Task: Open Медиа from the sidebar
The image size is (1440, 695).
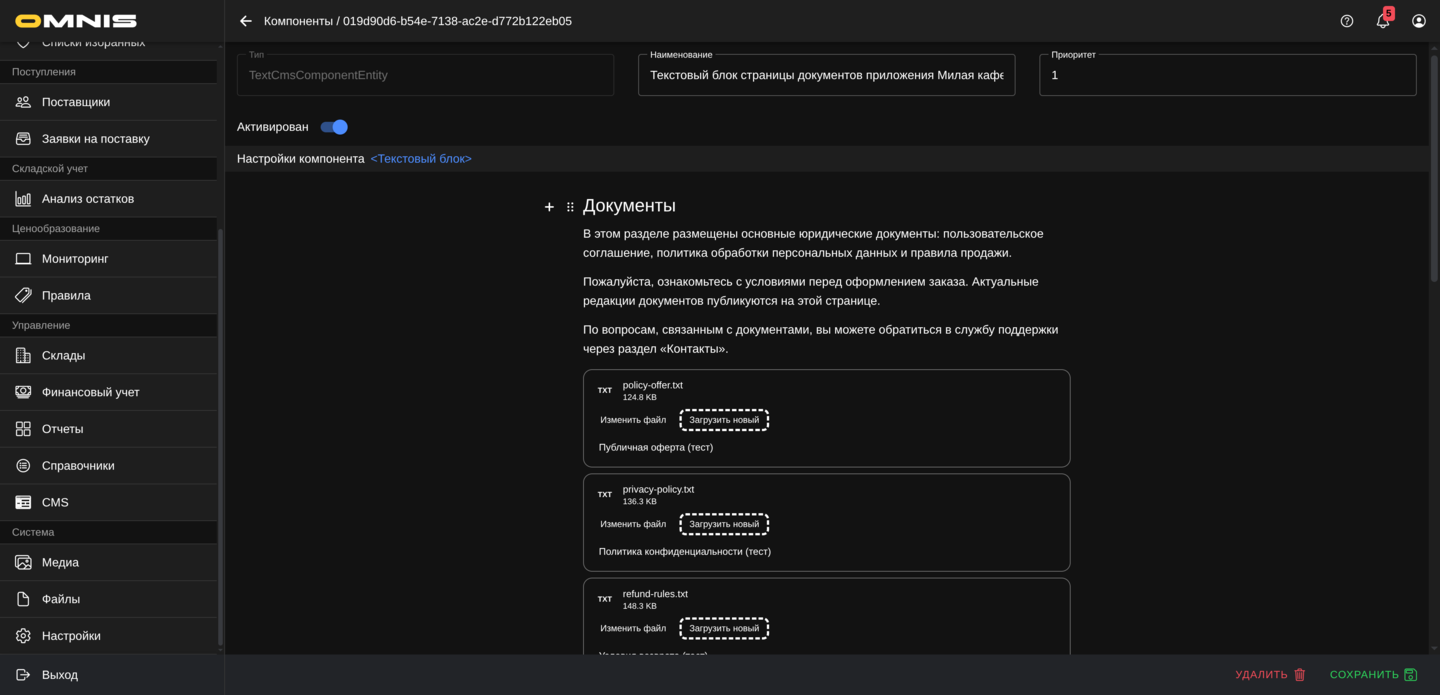Action: 60,562
